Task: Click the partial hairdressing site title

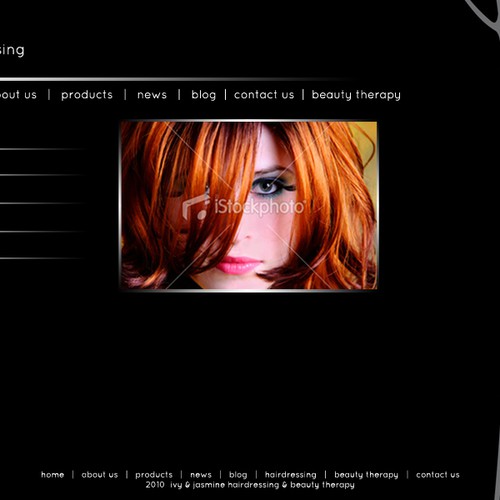Action: click(x=12, y=50)
